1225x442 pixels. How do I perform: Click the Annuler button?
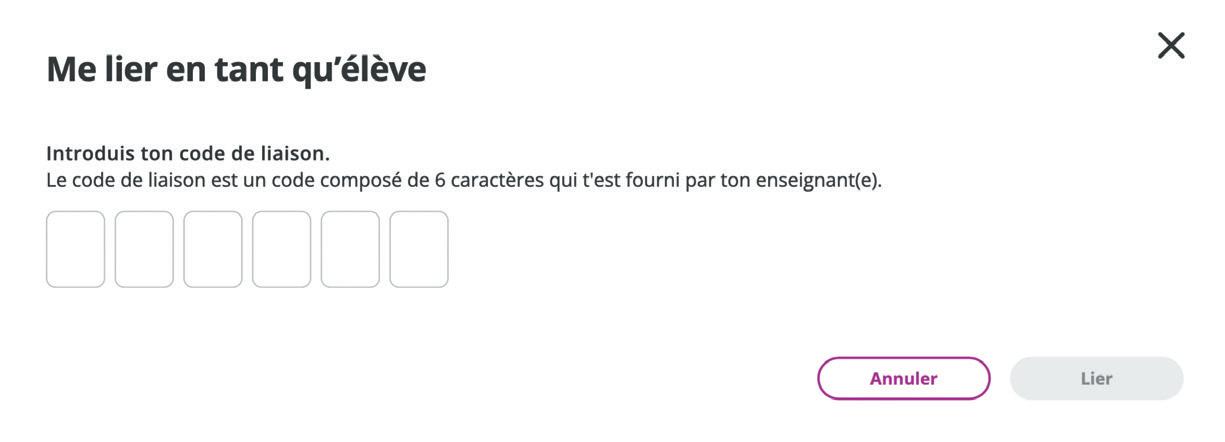pyautogui.click(x=904, y=378)
